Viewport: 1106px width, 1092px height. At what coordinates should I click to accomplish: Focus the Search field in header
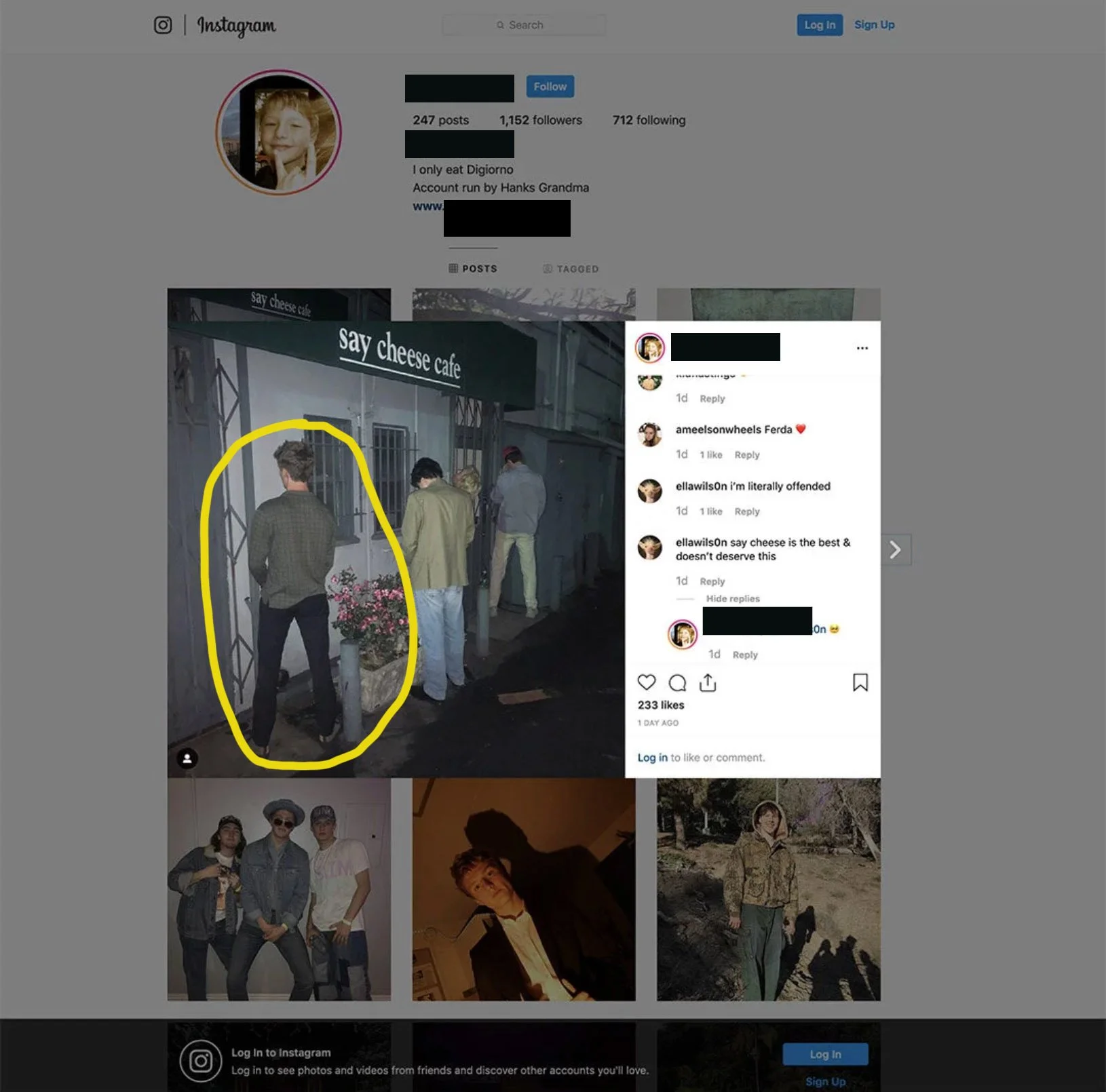point(524,25)
